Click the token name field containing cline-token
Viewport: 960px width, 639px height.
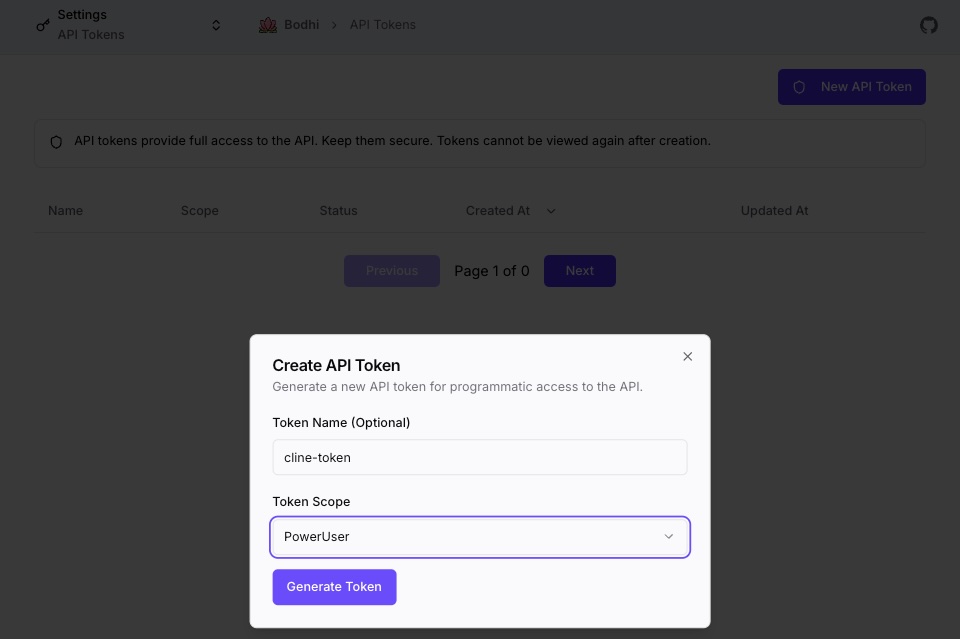coord(479,457)
